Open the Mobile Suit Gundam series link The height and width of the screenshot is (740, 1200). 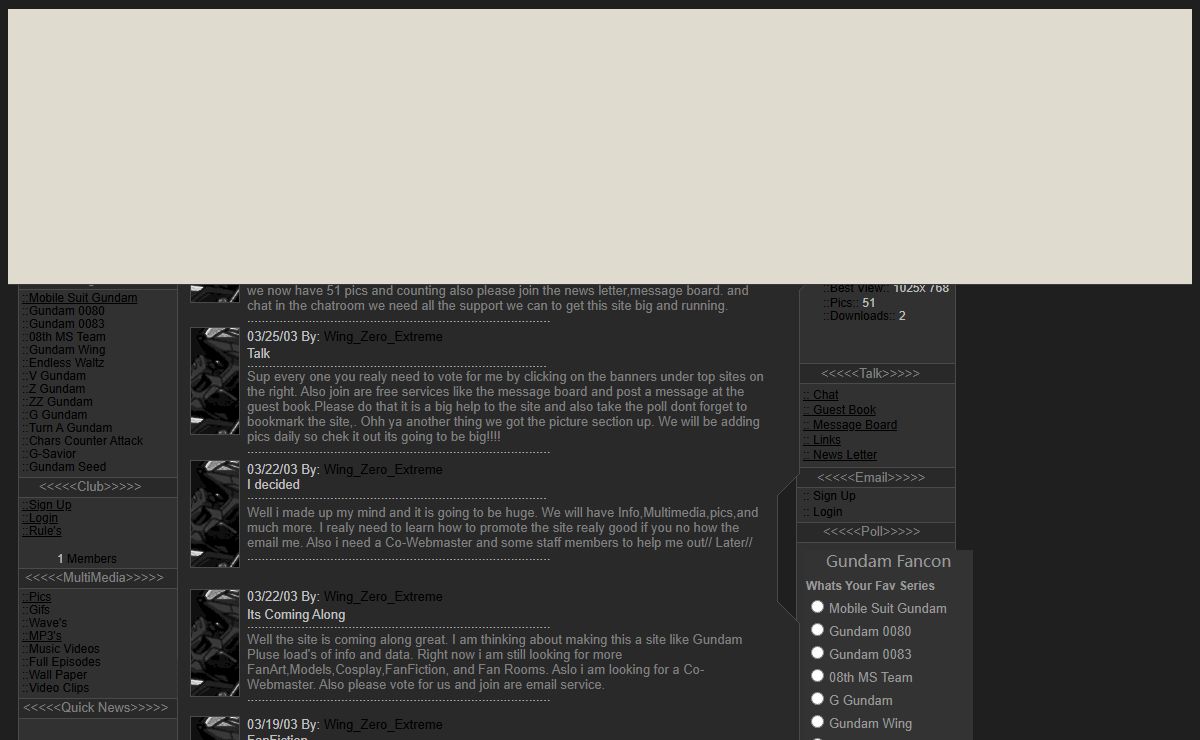tap(80, 298)
